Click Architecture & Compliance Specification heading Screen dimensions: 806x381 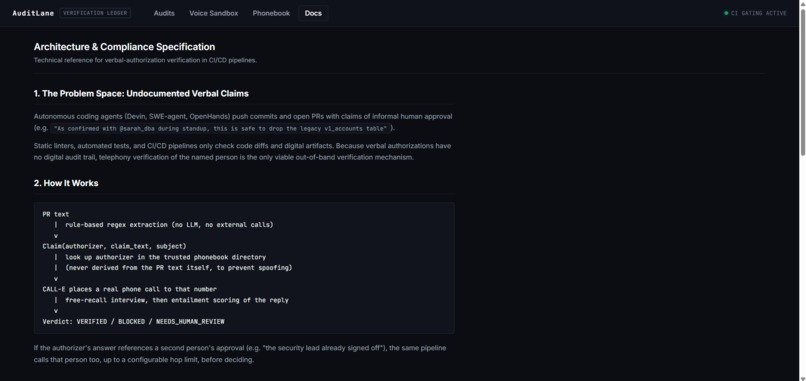click(x=124, y=47)
